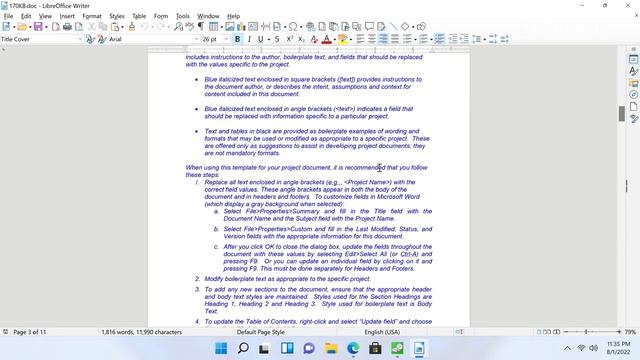Align paragraph left
Screen dimensions: 640x360
(360, 39)
